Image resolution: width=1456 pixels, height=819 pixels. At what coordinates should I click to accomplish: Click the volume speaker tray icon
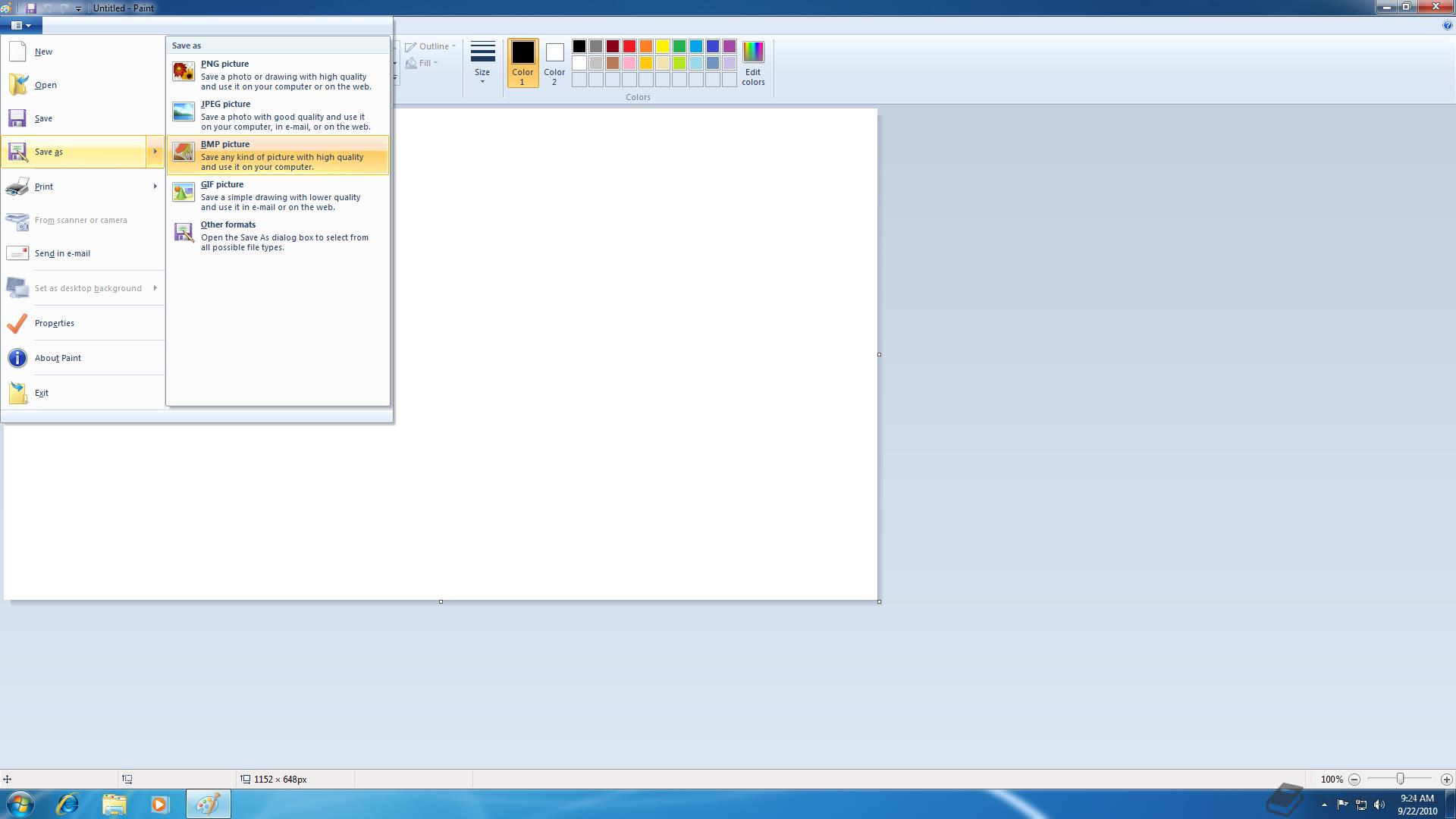click(1379, 805)
